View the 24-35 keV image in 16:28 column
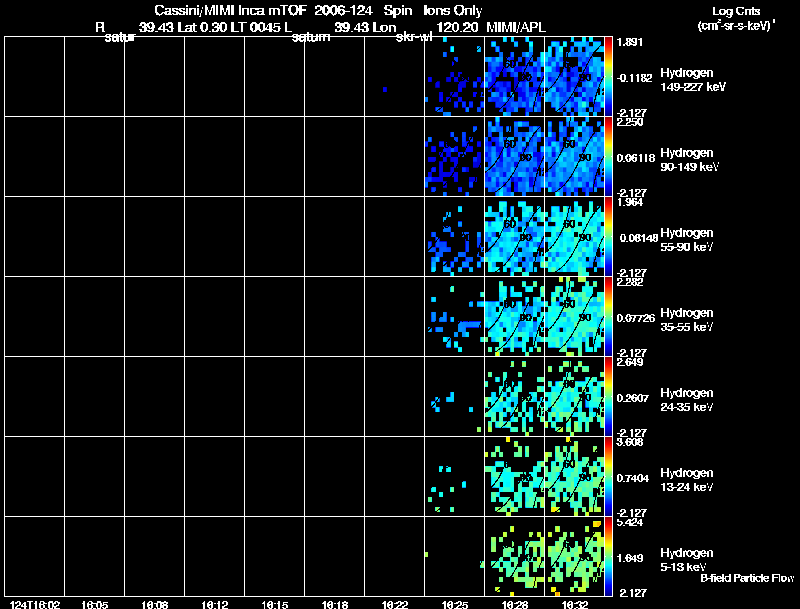Screen dimensions: 800x609 pos(514,397)
